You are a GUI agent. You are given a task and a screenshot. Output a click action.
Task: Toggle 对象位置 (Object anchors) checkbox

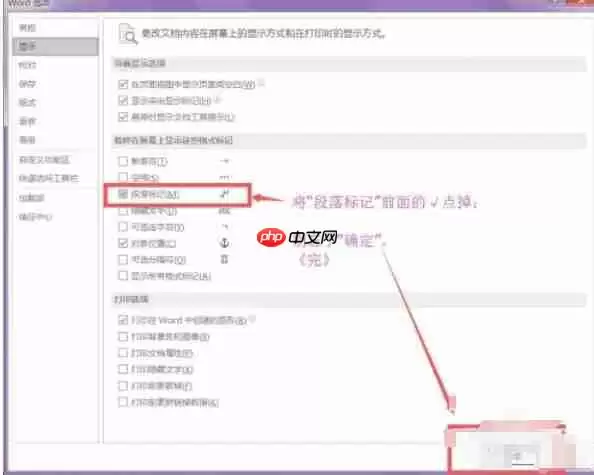(123, 243)
